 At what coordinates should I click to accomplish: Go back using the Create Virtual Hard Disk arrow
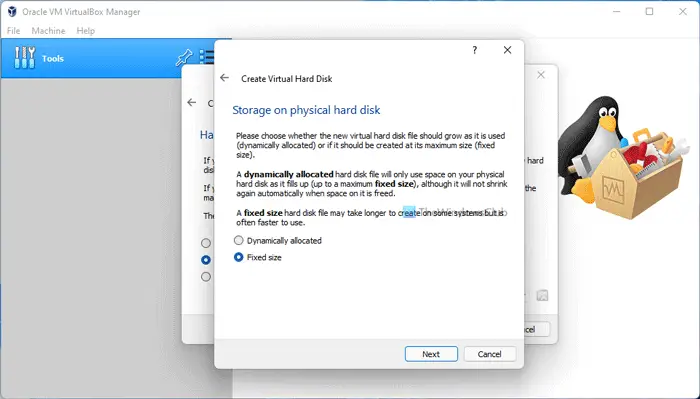(224, 78)
